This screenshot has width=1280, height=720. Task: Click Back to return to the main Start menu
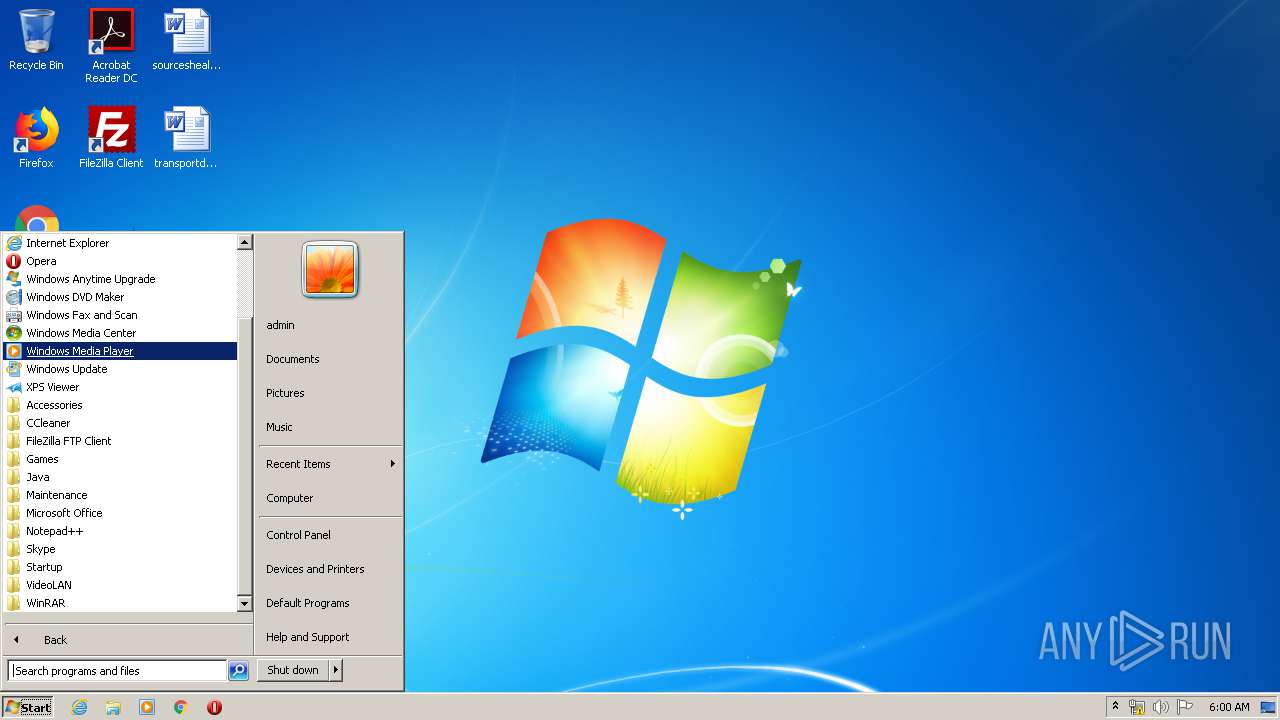coord(127,640)
